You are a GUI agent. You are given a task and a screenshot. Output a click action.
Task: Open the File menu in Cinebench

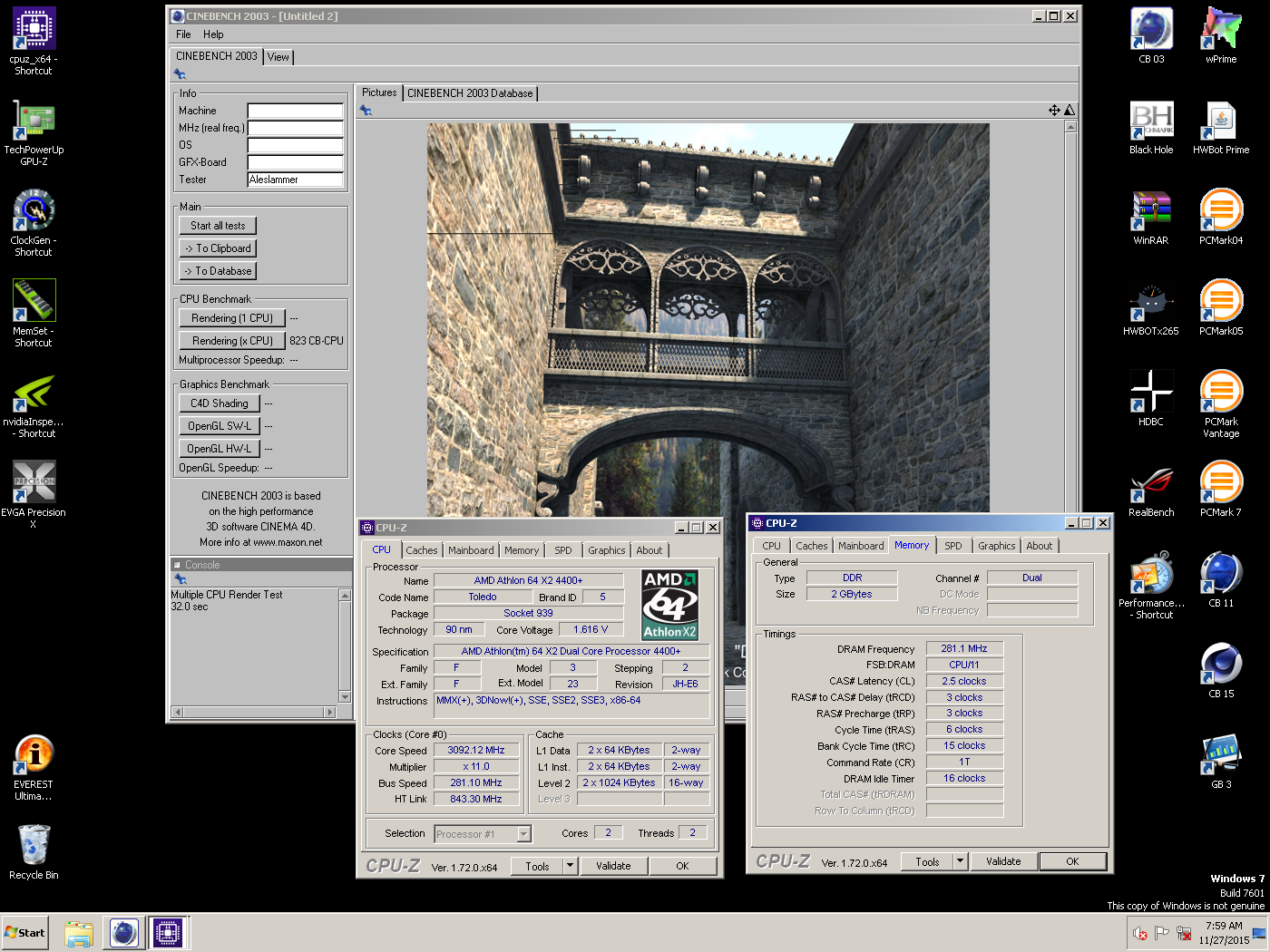[183, 34]
